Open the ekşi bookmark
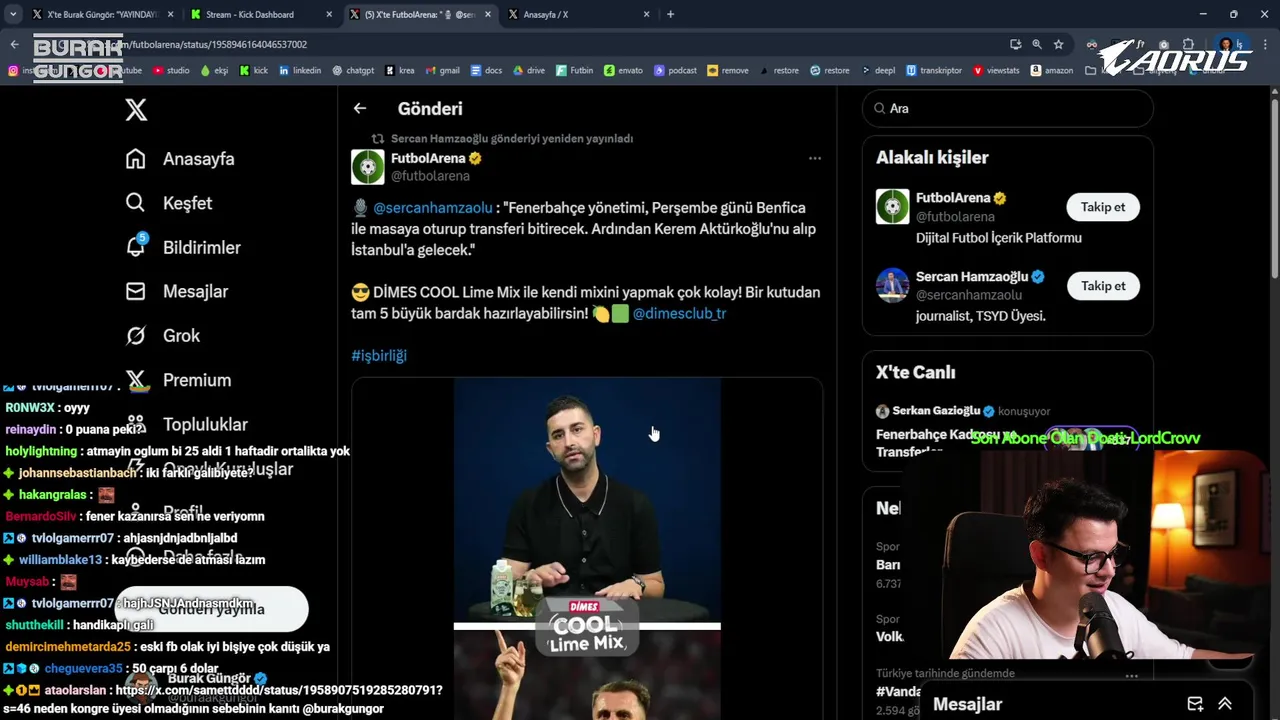1280x720 pixels. [x=214, y=70]
